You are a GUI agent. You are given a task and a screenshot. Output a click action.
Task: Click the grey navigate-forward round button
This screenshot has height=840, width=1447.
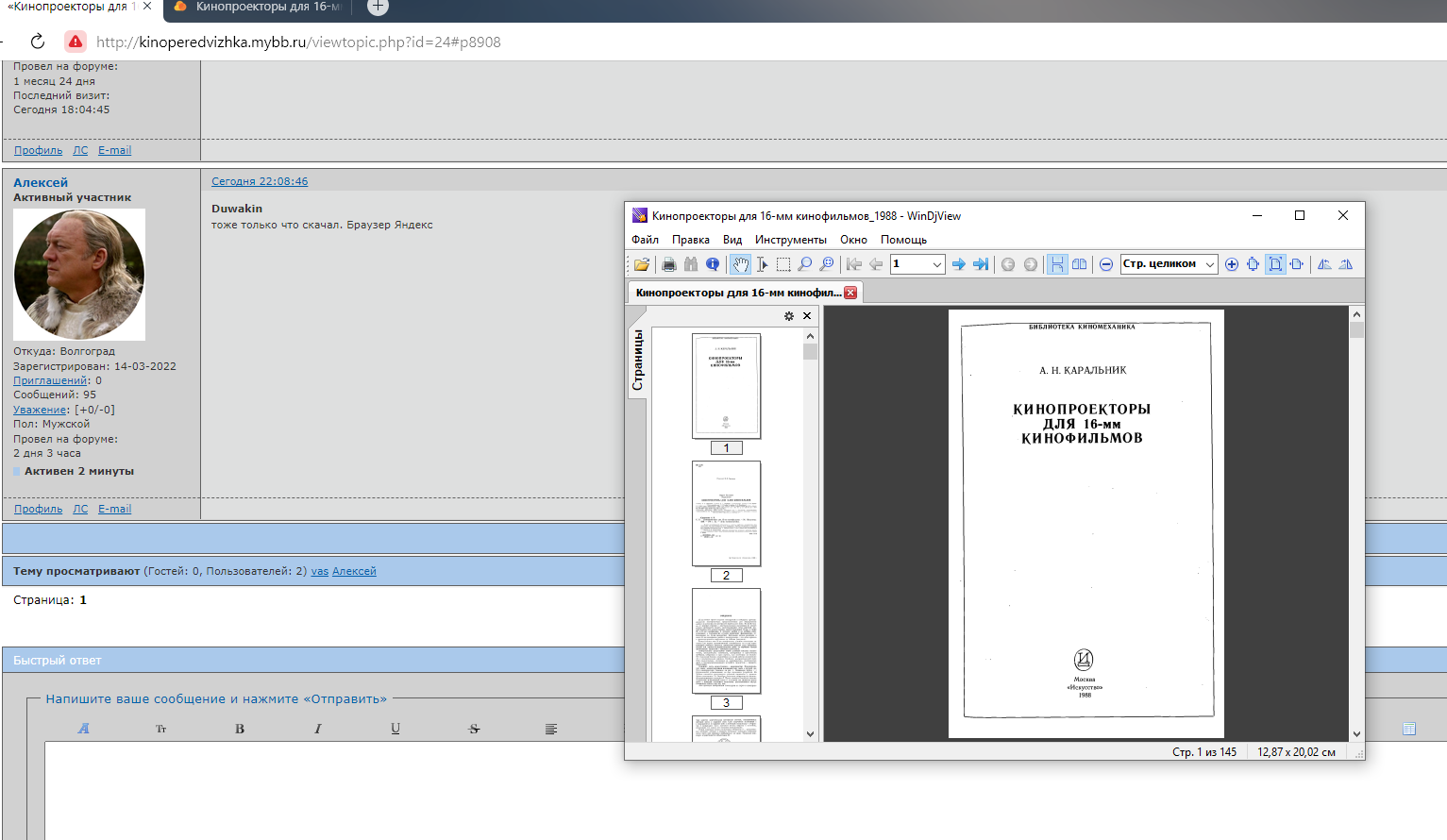1030,264
